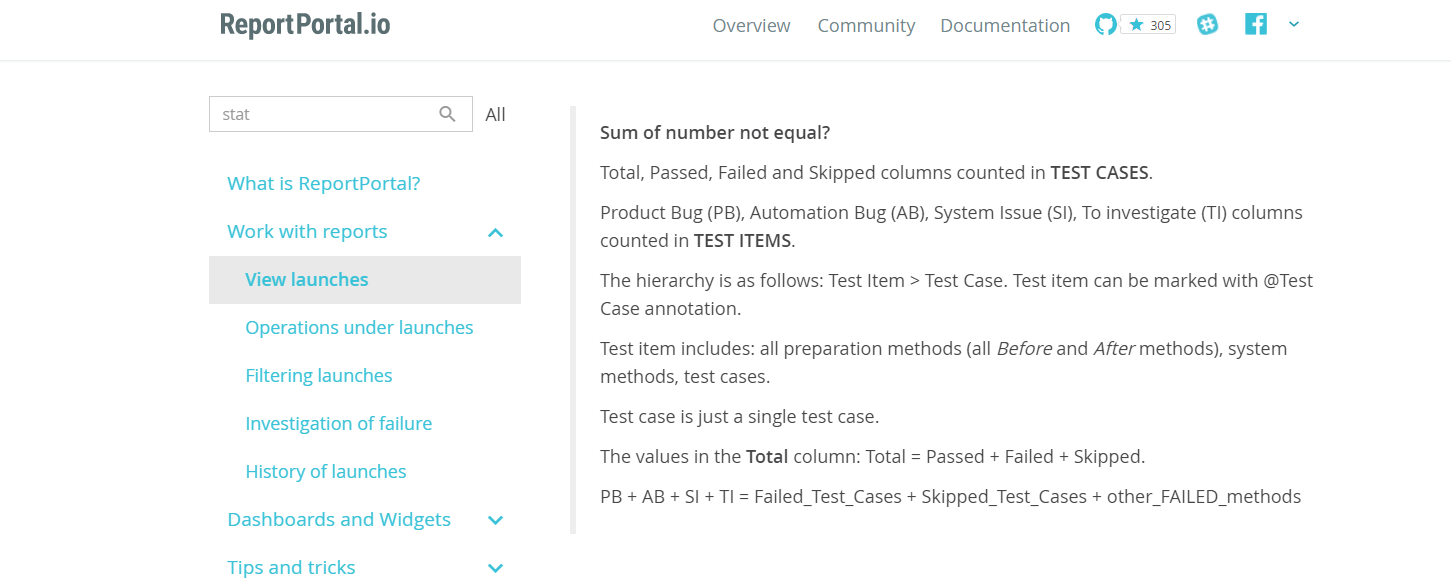Go to the Documentation tab

1004,25
